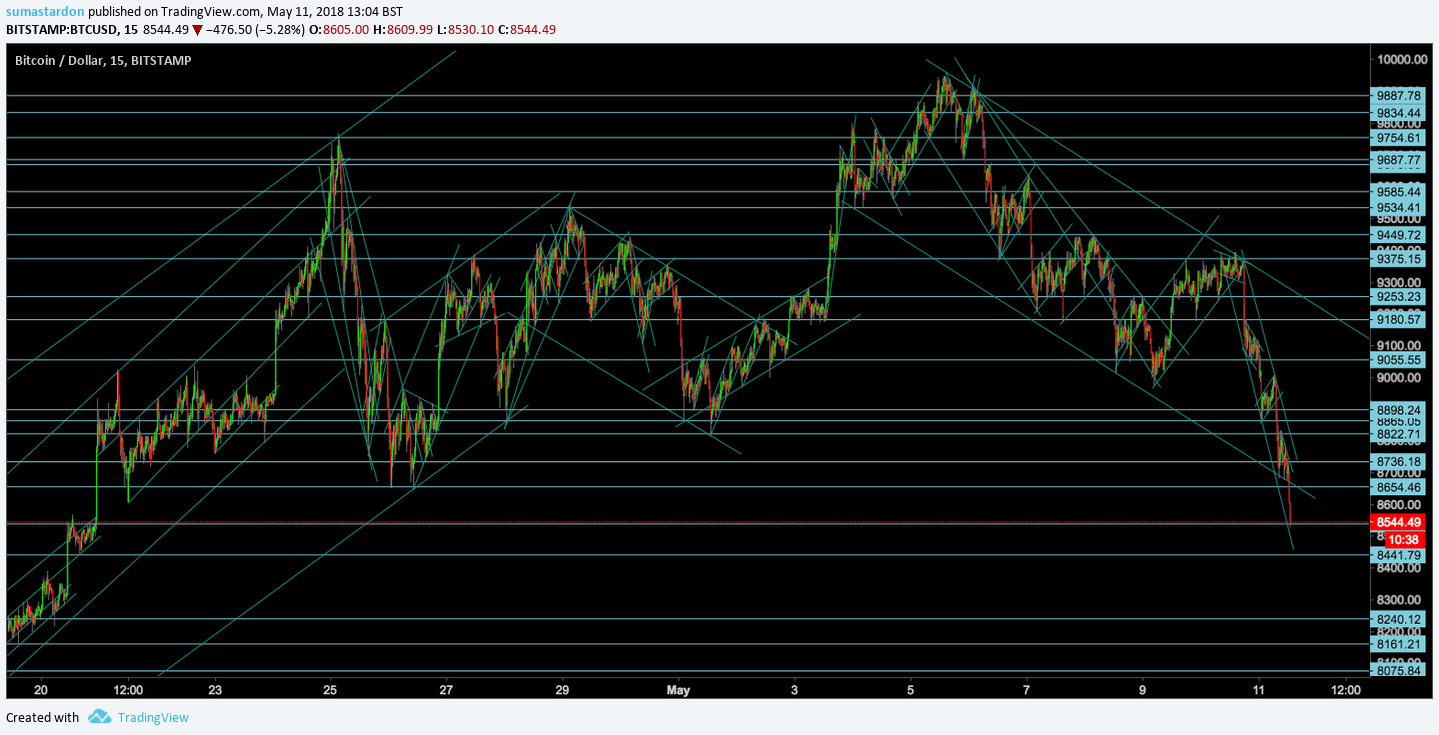Select the 9834.44 price level label

[x=1399, y=113]
